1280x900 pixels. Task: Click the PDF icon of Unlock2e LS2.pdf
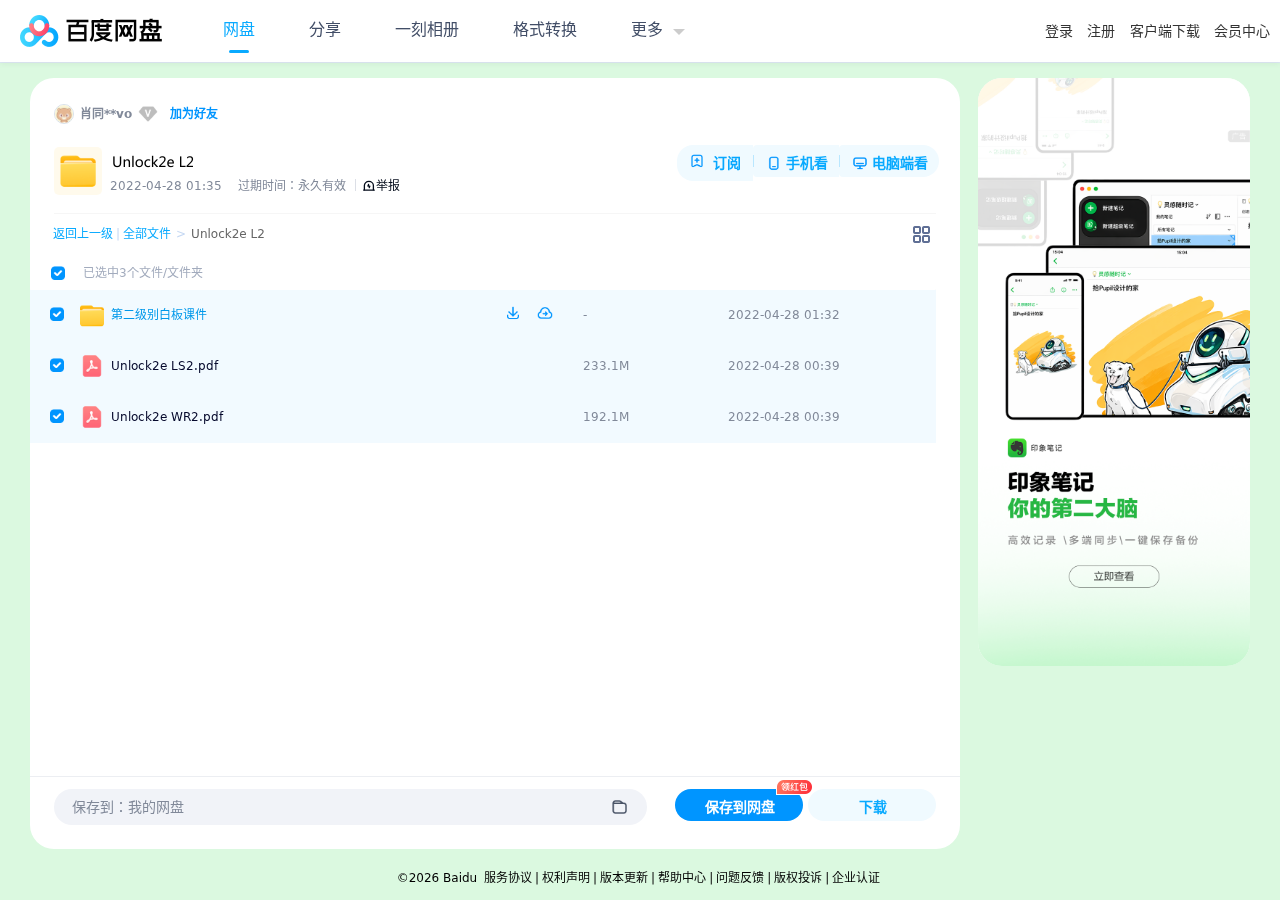point(92,366)
